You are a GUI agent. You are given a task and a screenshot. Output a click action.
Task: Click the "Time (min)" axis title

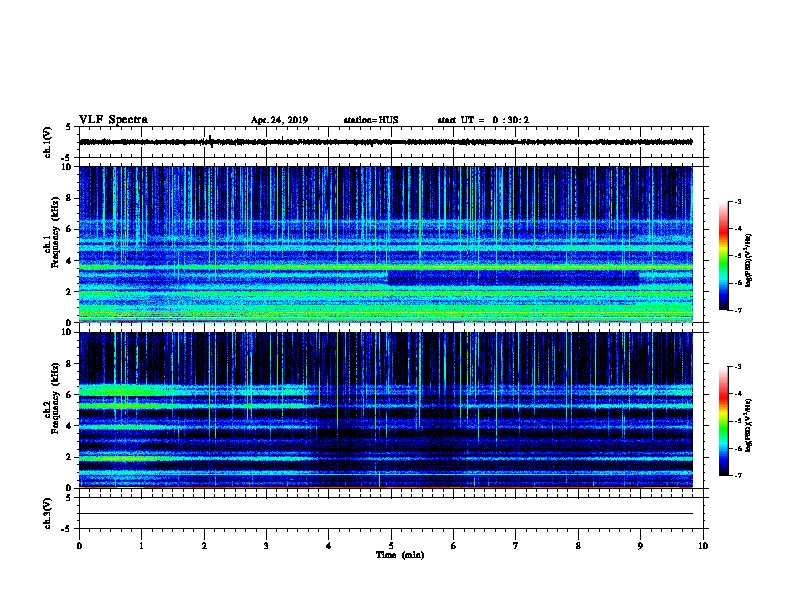(400, 555)
